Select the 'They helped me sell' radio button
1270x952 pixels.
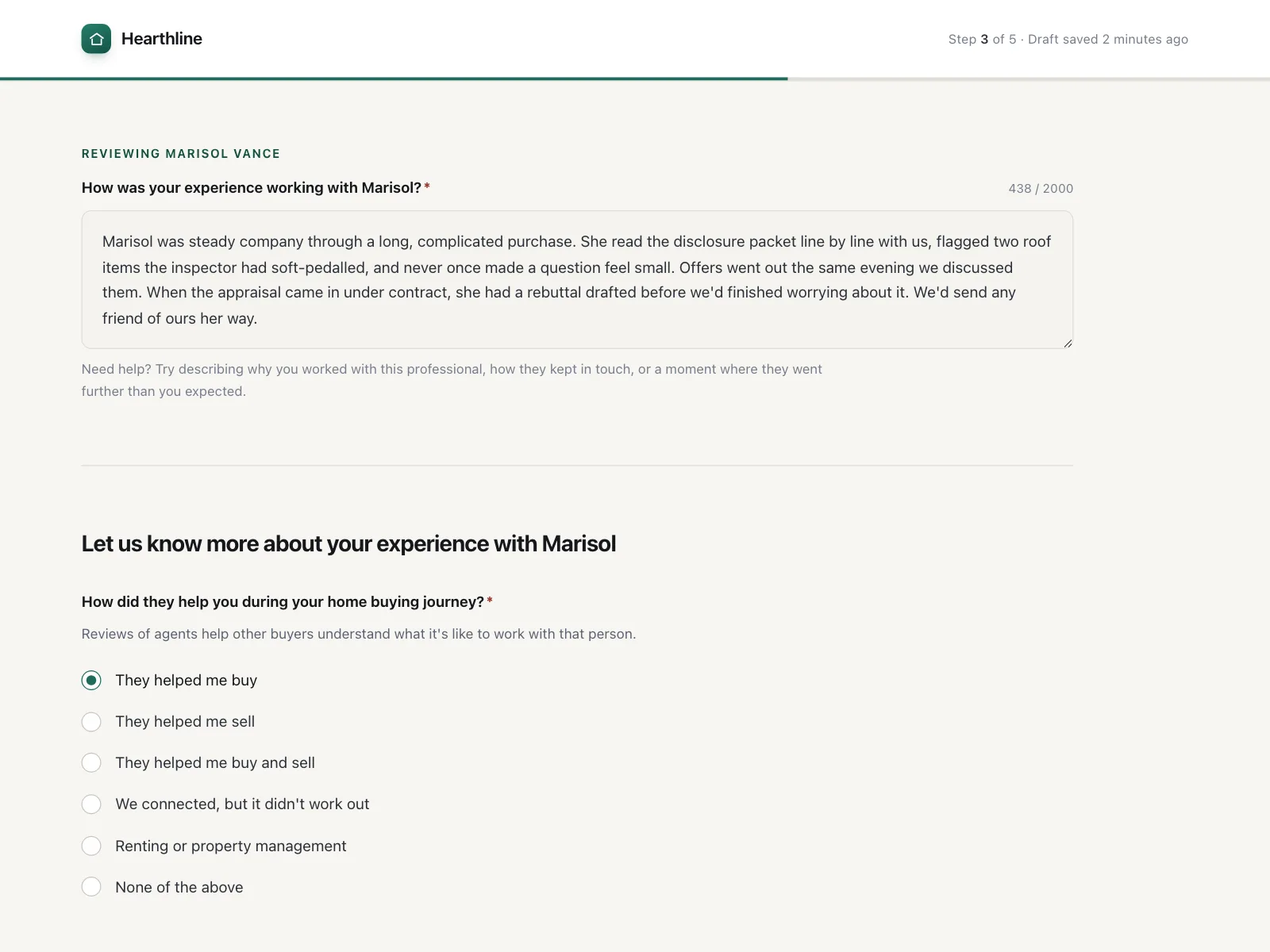point(91,721)
